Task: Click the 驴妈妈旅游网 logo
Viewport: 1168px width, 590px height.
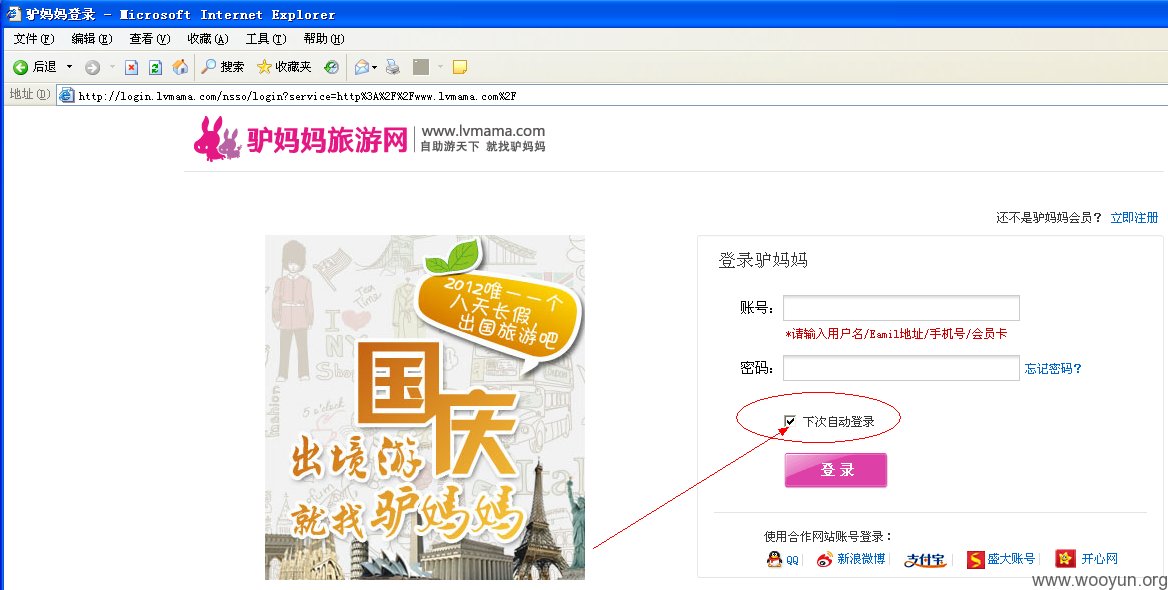Action: tap(300, 139)
